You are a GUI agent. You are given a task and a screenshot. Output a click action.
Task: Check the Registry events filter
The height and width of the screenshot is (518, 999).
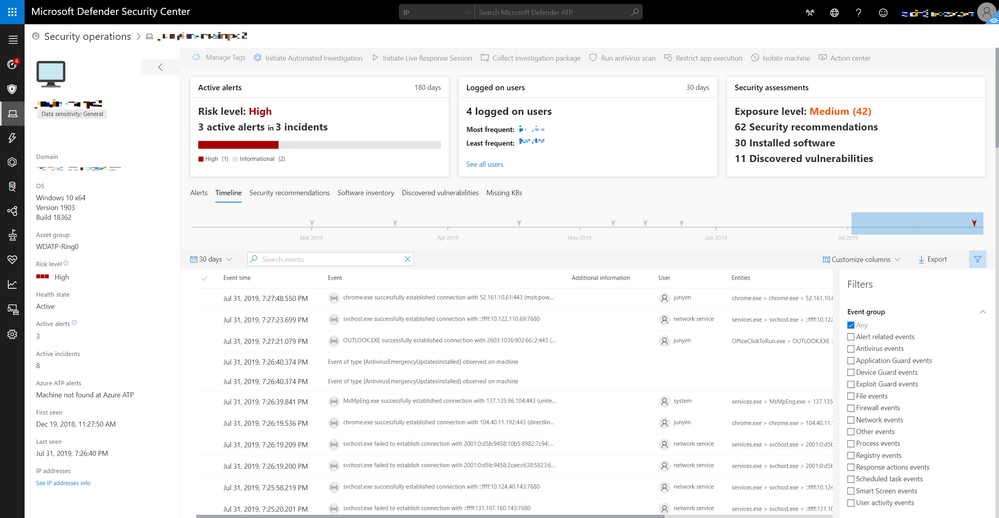click(851, 456)
